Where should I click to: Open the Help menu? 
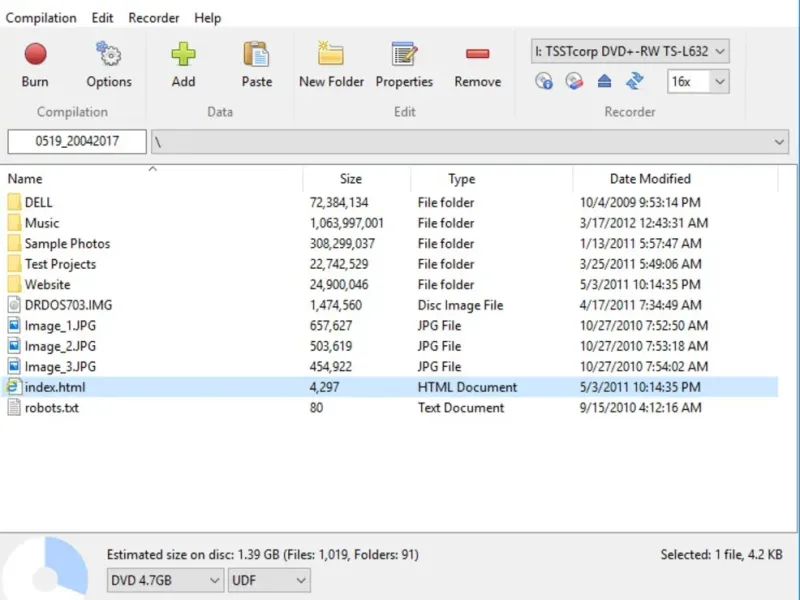click(x=207, y=18)
